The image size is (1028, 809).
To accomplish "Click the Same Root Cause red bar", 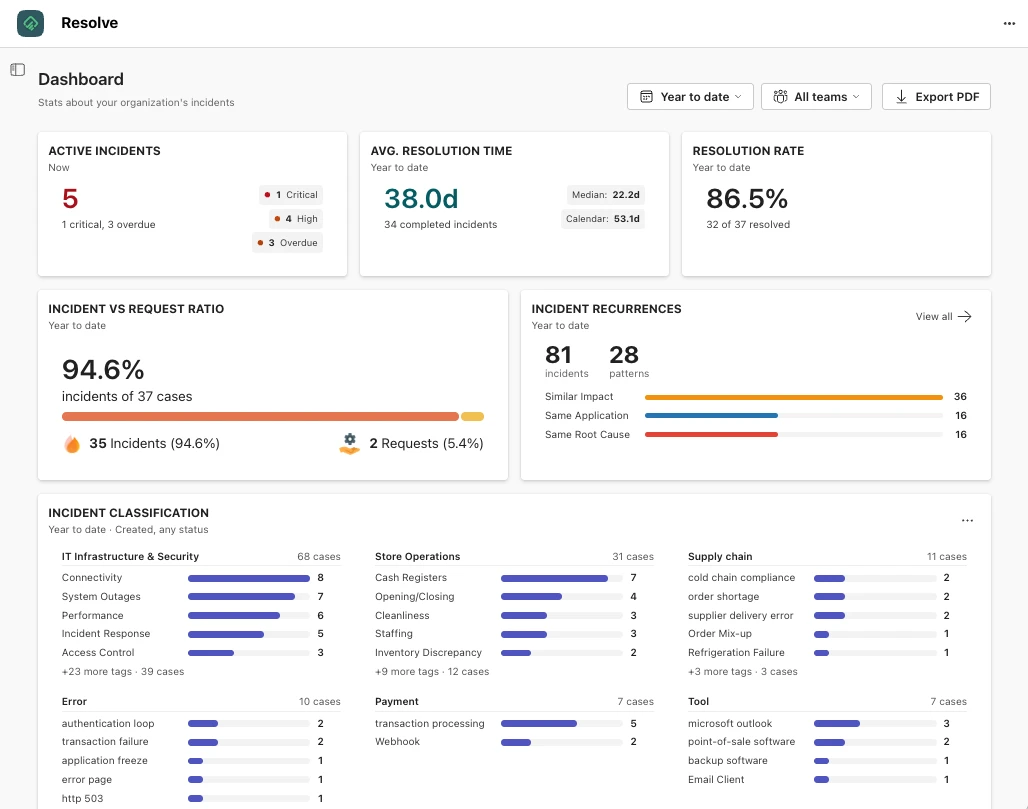I will pyautogui.click(x=711, y=435).
